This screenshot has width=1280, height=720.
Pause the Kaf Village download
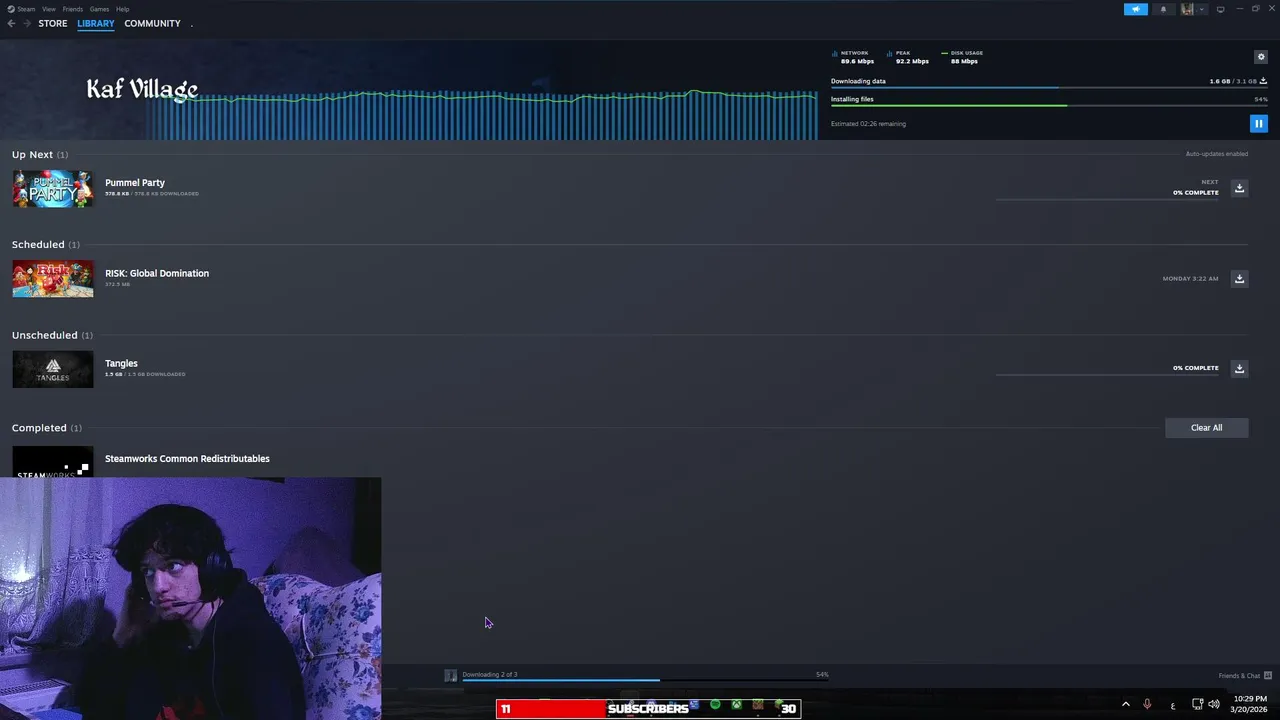[x=1258, y=124]
